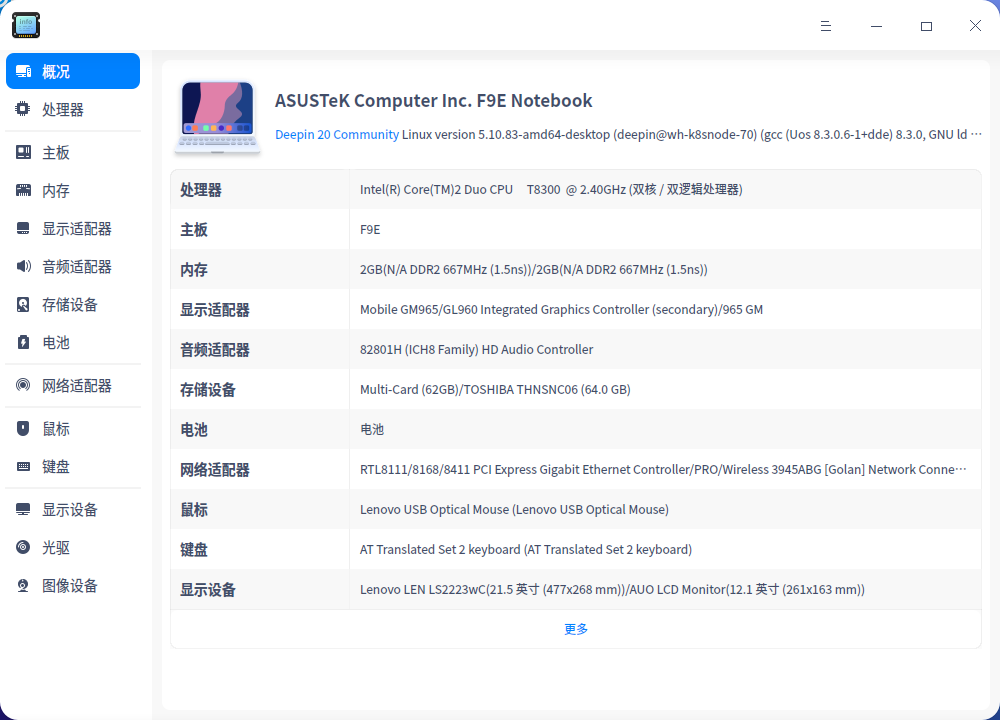Click the 图像设备 camera device icon
Screen dimensions: 1000x720
22,585
